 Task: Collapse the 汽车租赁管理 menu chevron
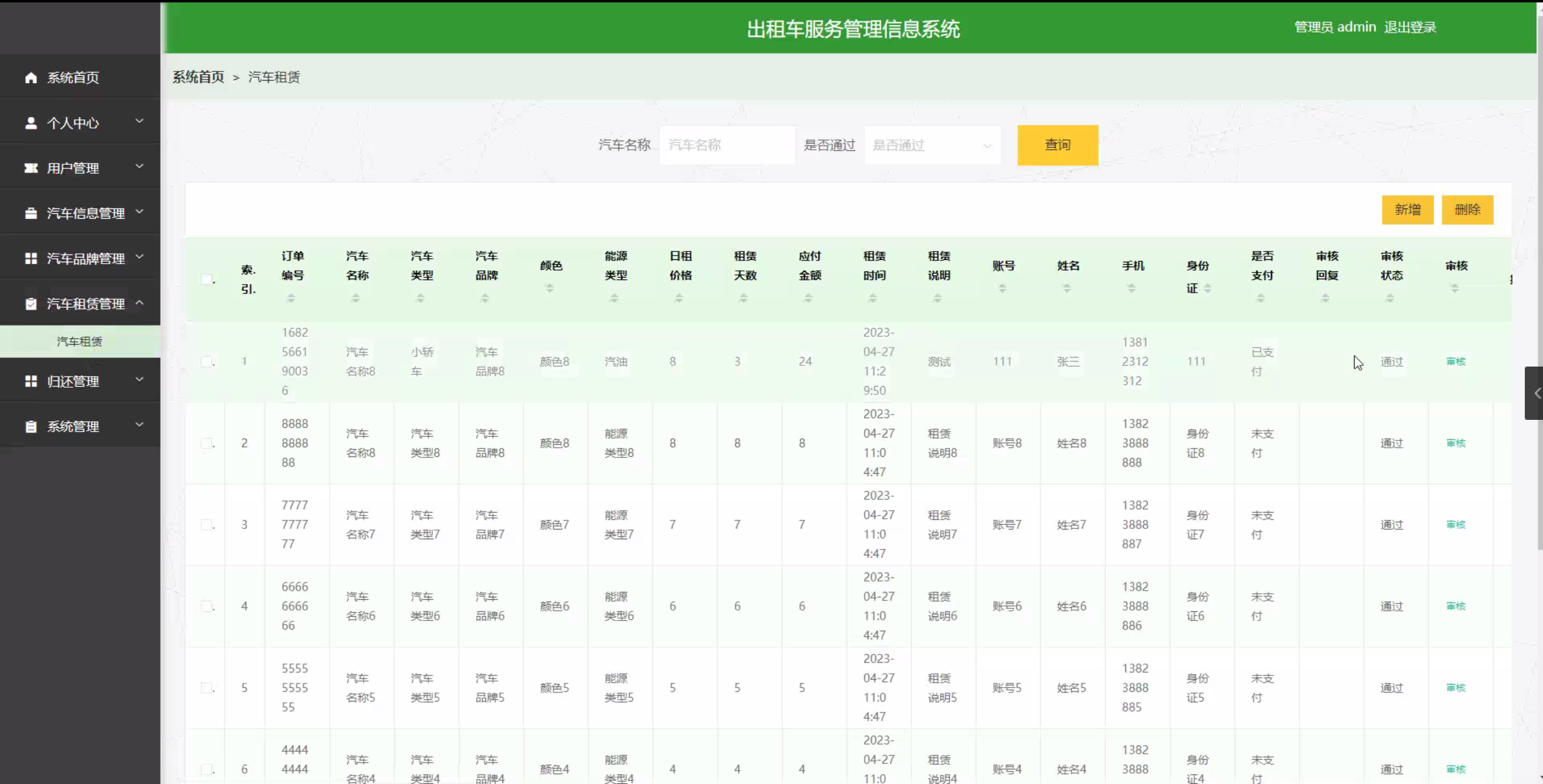tap(139, 302)
